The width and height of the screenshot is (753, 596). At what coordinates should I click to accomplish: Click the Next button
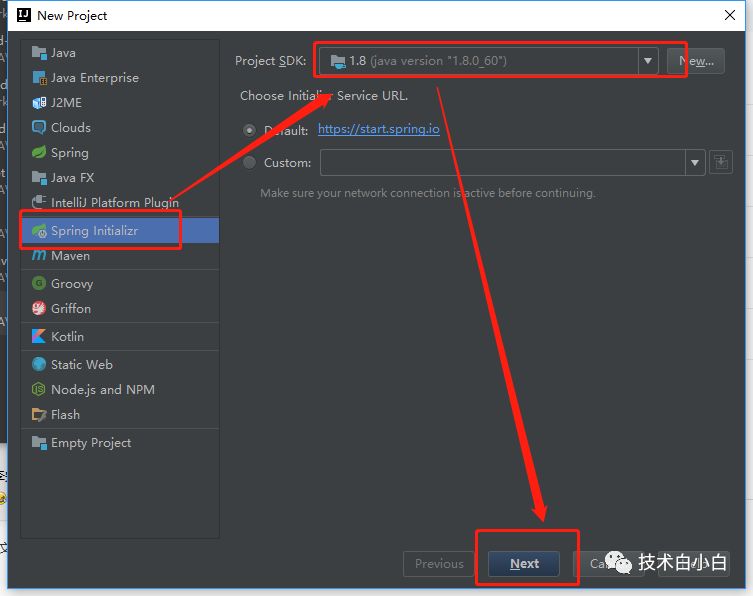click(524, 563)
